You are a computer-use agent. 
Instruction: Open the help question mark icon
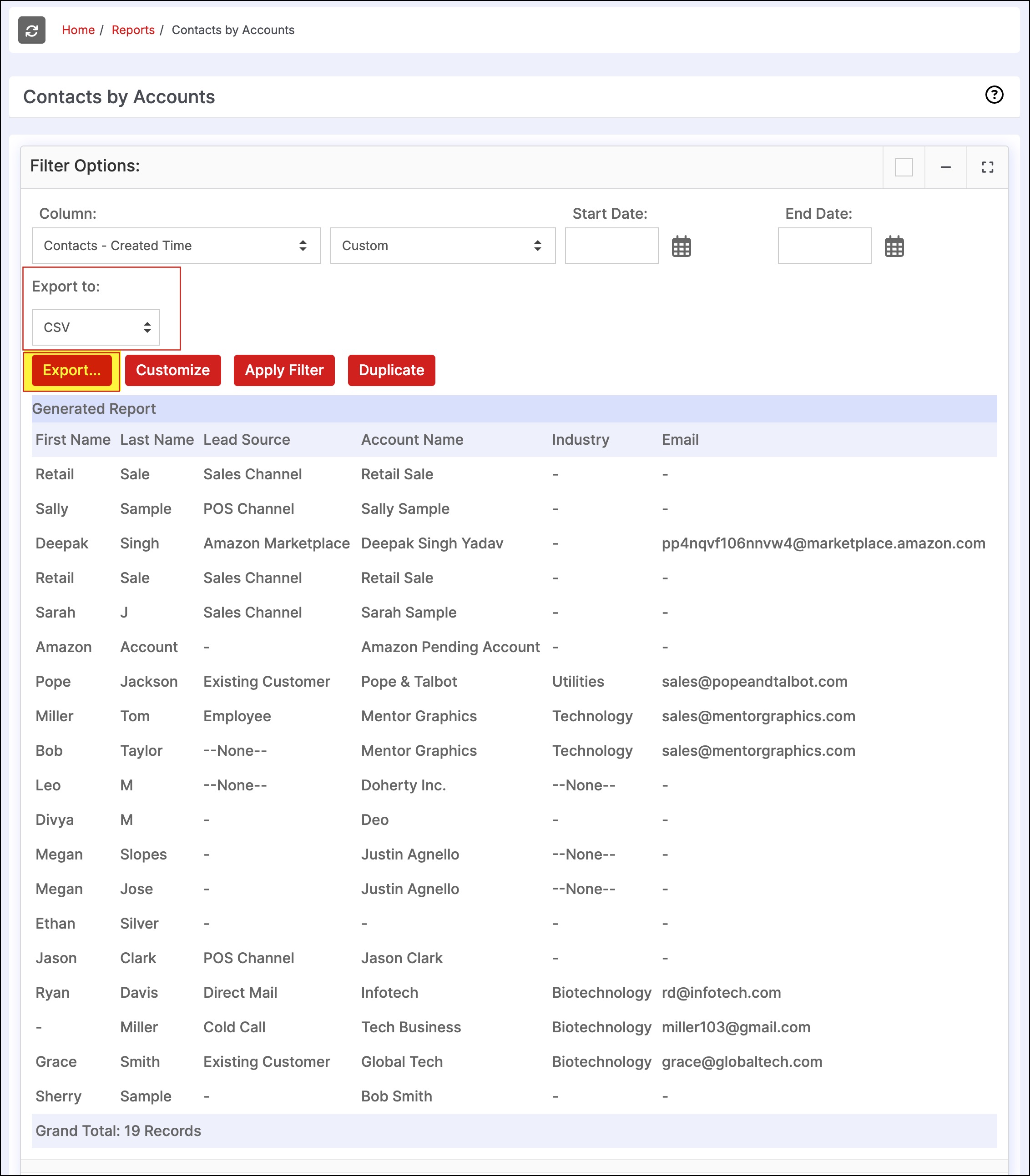tap(994, 95)
